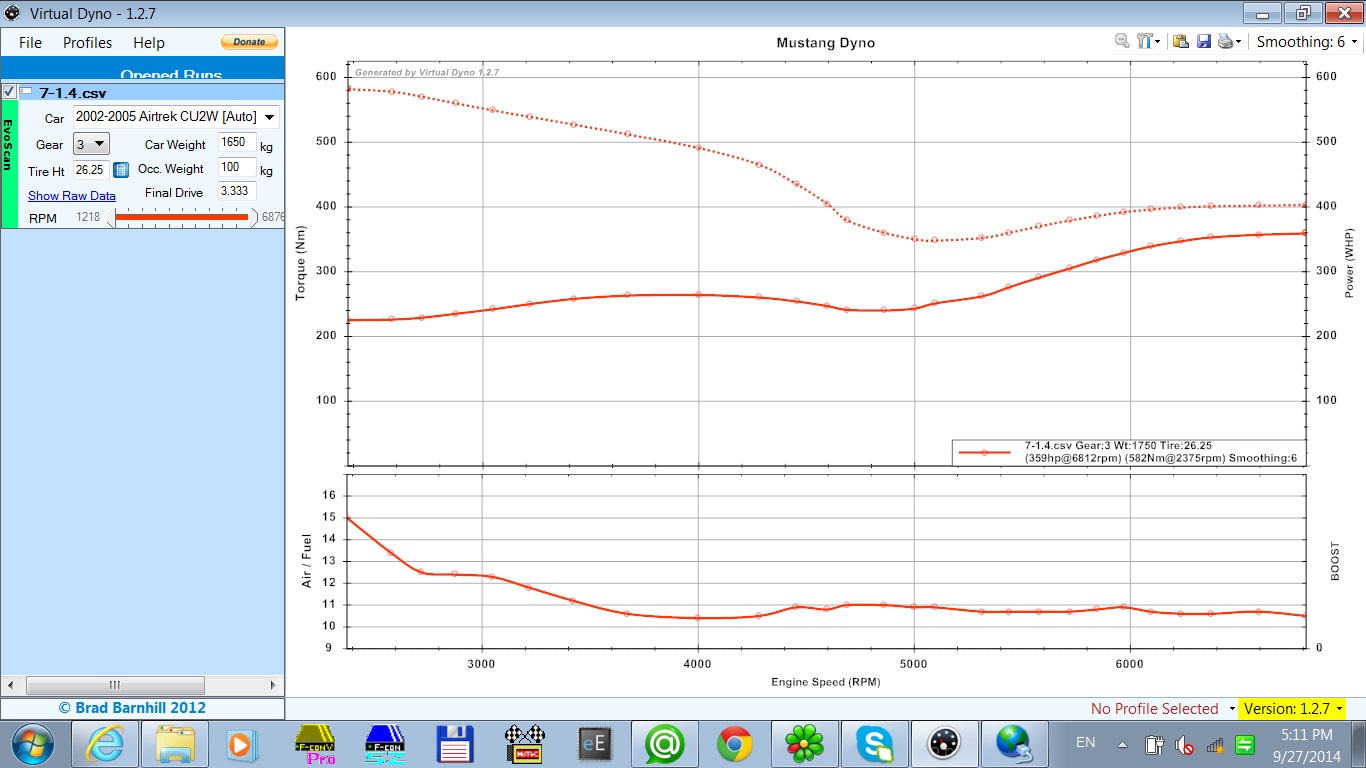The height and width of the screenshot is (768, 1366).
Task: Open the graph settings tools icon
Action: [x=1146, y=42]
